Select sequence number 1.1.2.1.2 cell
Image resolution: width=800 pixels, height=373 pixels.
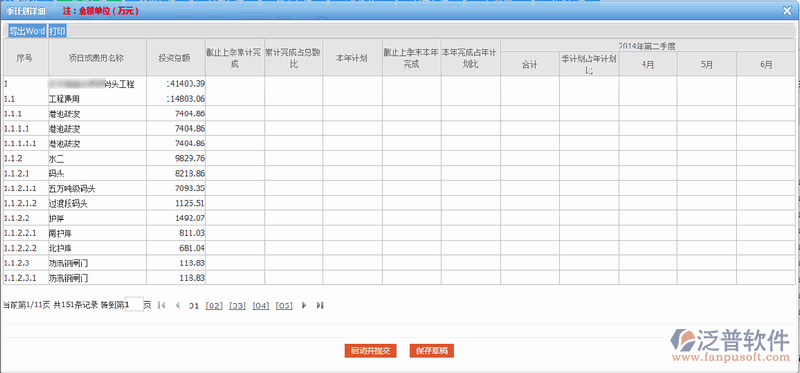(25, 204)
